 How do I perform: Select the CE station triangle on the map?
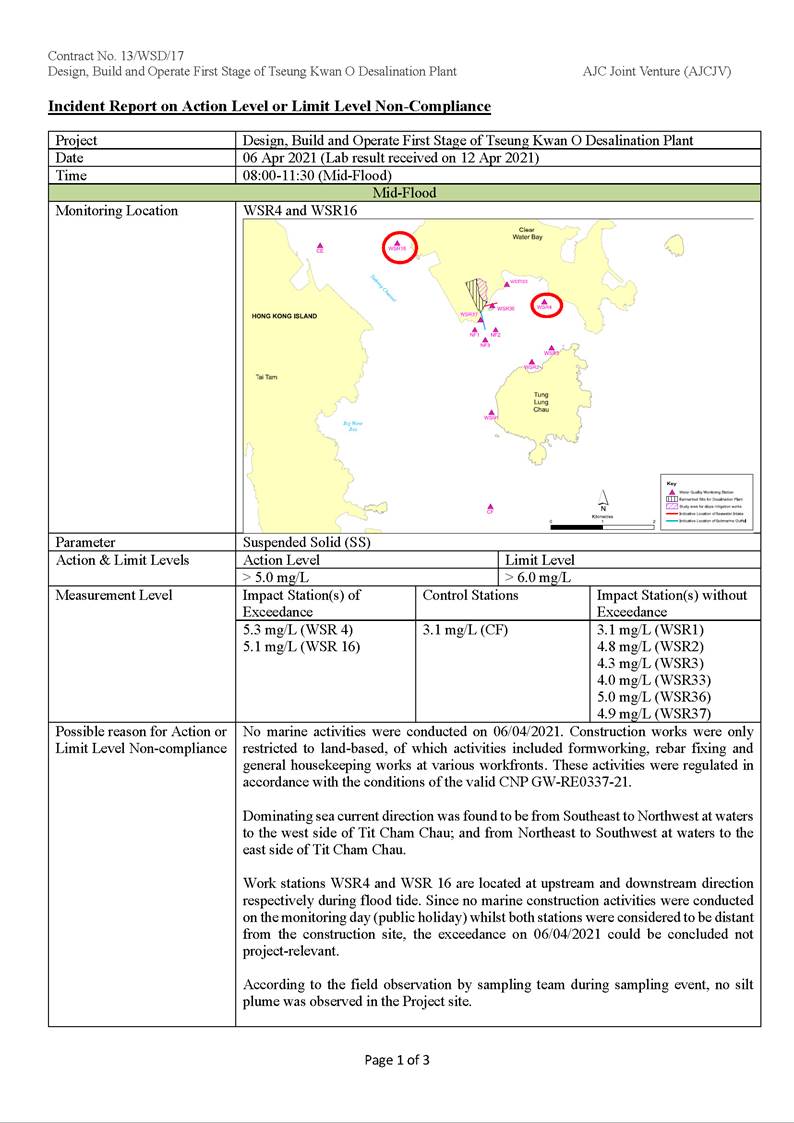coord(320,246)
